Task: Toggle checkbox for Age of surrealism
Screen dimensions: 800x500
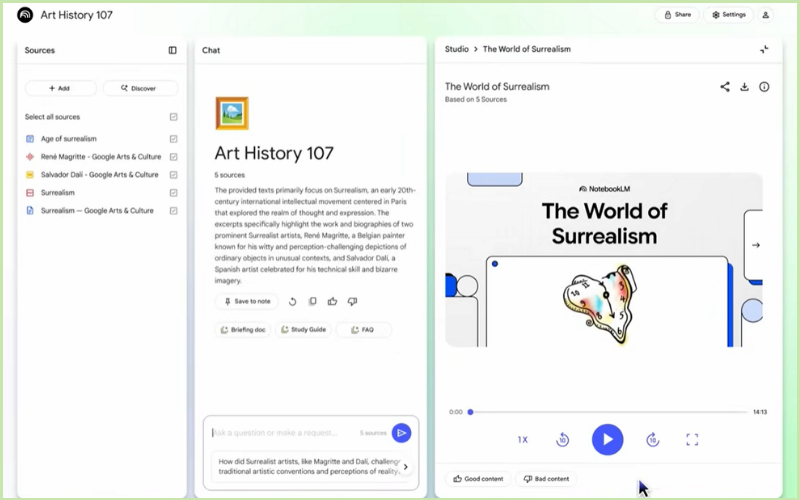Action: 173,139
